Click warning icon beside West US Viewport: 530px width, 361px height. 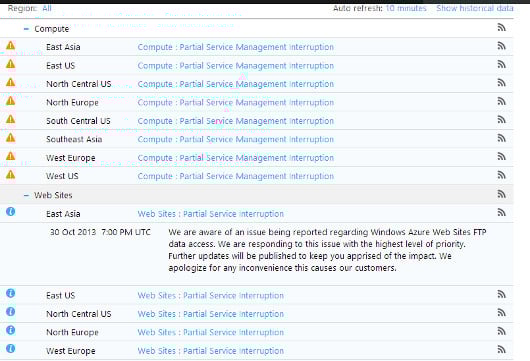[x=10, y=174]
